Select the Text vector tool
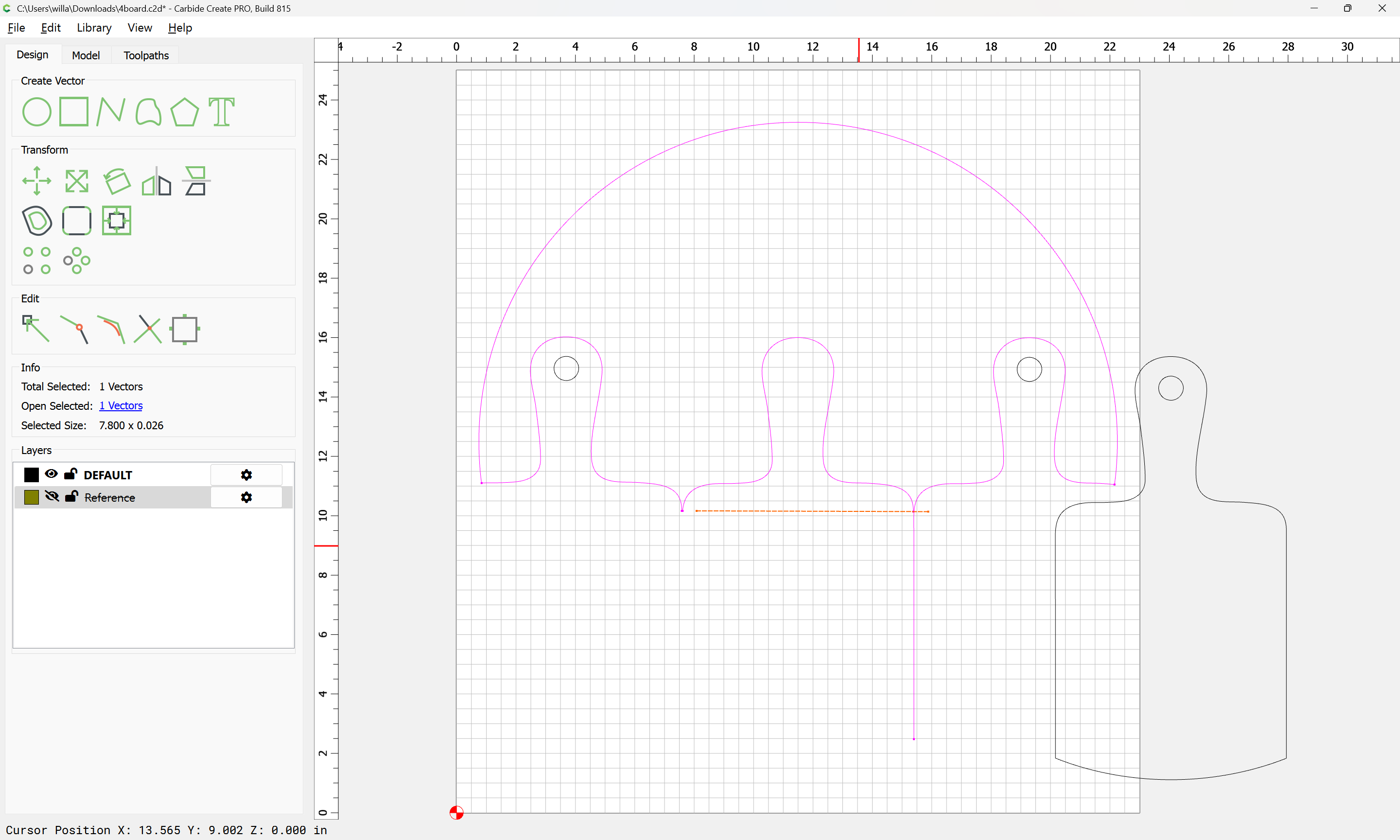The image size is (1400, 840). 221,111
